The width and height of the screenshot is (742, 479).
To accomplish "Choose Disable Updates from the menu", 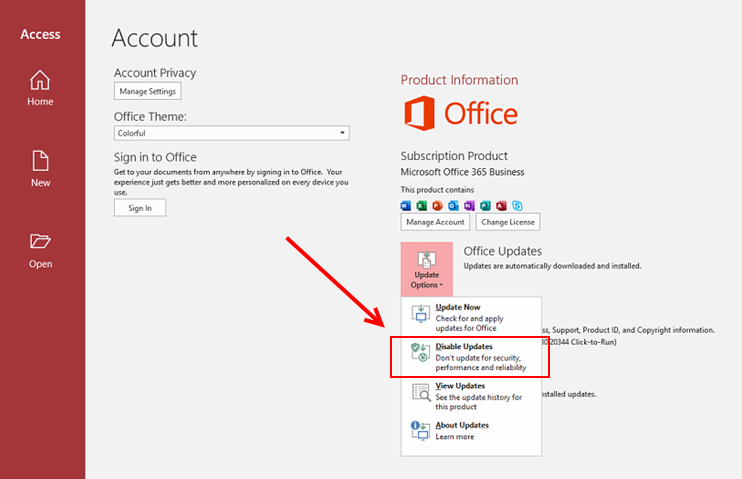I will click(471, 357).
